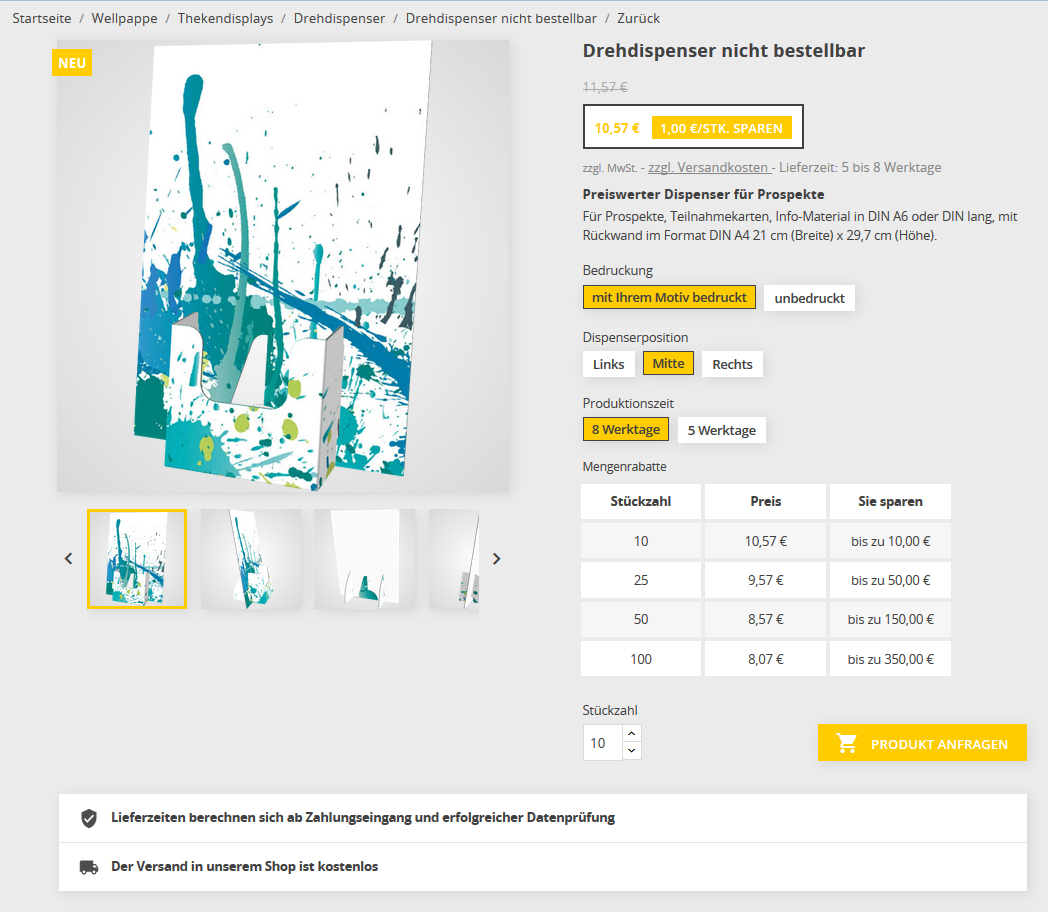Click the PRODUKT ANFRAGEN button
The image size is (1048, 912).
(x=922, y=743)
